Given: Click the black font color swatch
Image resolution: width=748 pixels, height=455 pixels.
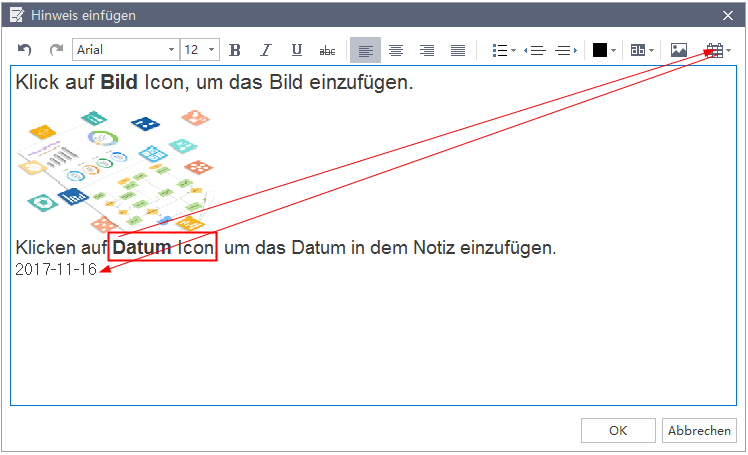Looking at the screenshot, I should [600, 50].
